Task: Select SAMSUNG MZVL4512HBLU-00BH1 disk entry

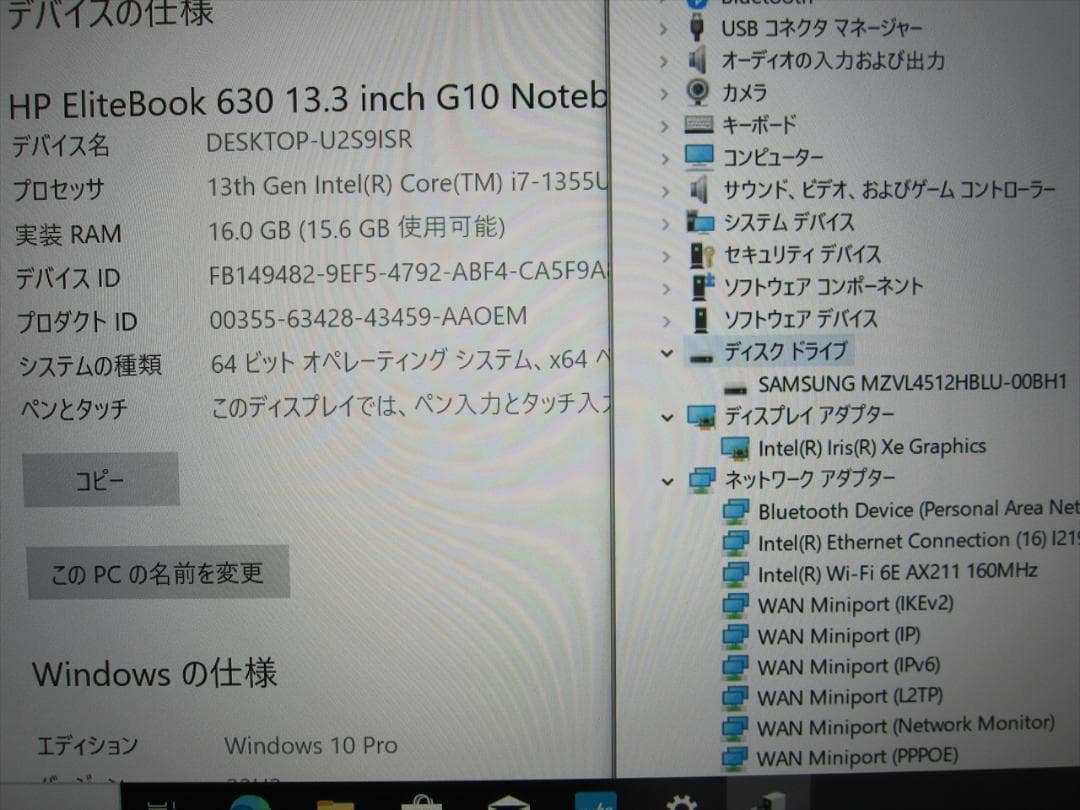Action: pos(912,383)
